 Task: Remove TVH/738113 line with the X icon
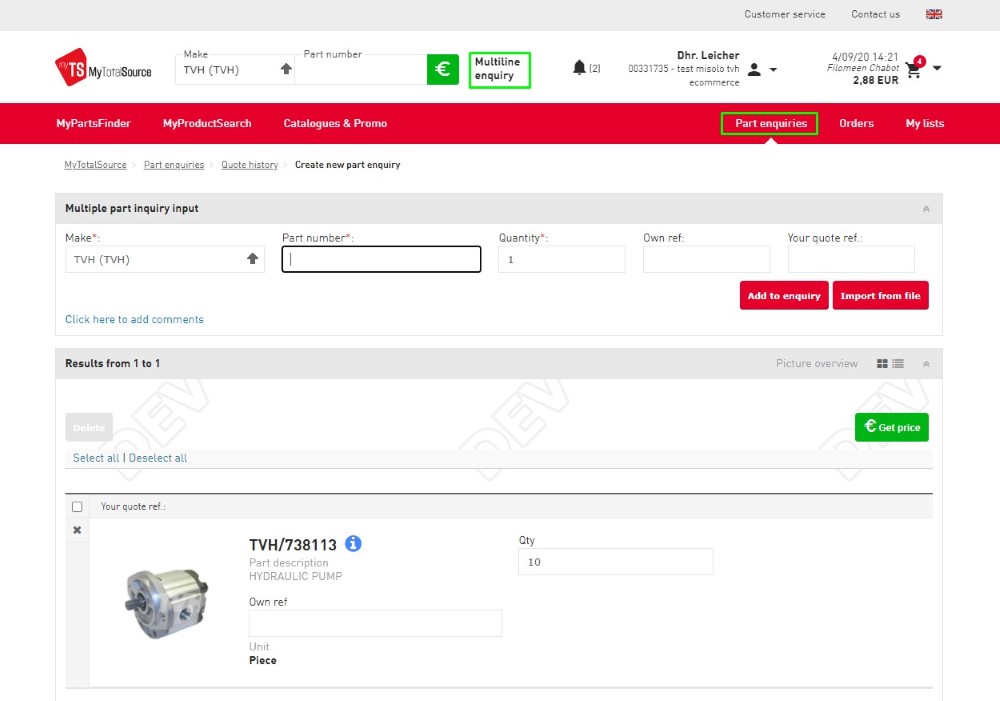(x=77, y=530)
